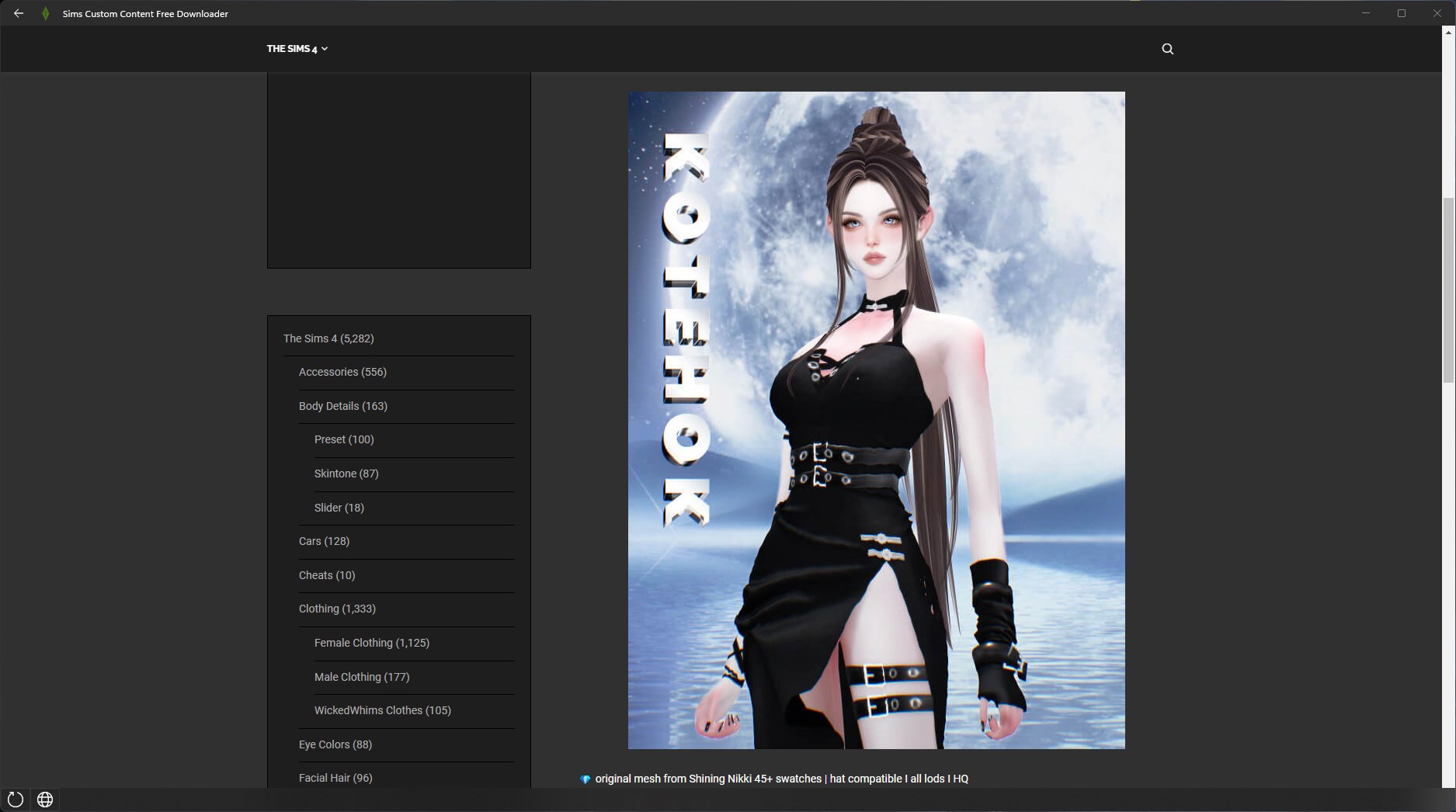Select WickedWhims Clothes (105) subcategory

tap(383, 710)
